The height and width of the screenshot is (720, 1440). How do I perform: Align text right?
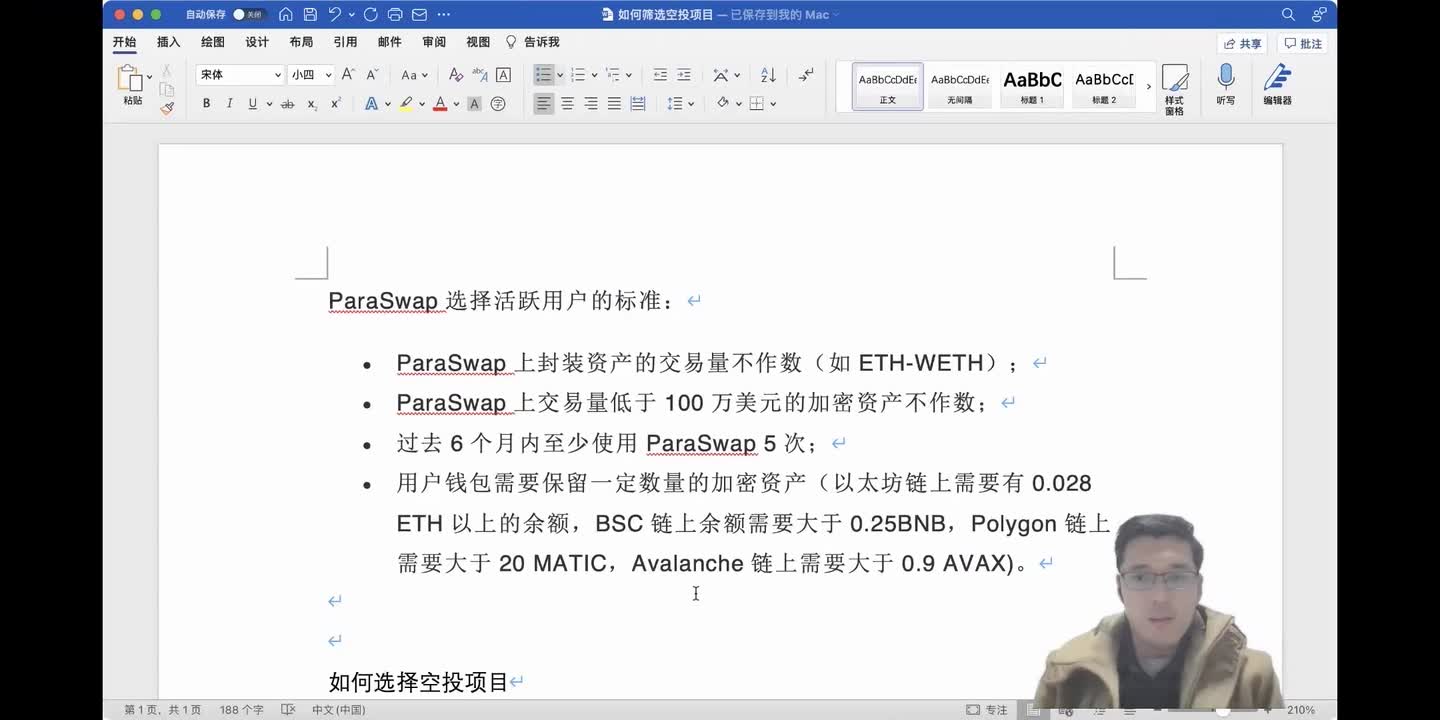pos(591,104)
